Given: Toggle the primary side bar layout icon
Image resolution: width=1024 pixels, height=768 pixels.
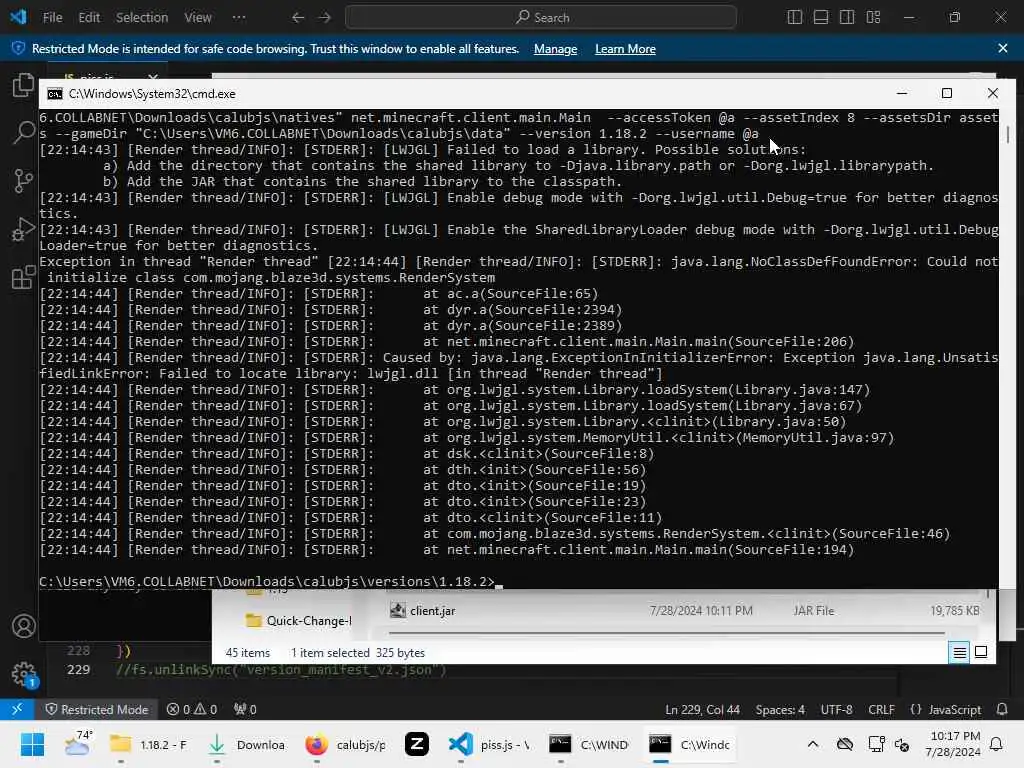Looking at the screenshot, I should 795,18.
